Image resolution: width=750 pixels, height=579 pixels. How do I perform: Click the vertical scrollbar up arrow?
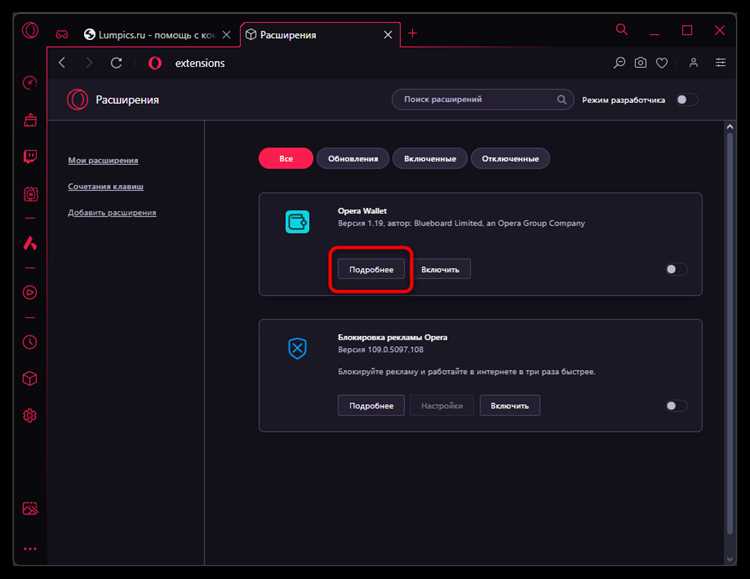pyautogui.click(x=729, y=127)
